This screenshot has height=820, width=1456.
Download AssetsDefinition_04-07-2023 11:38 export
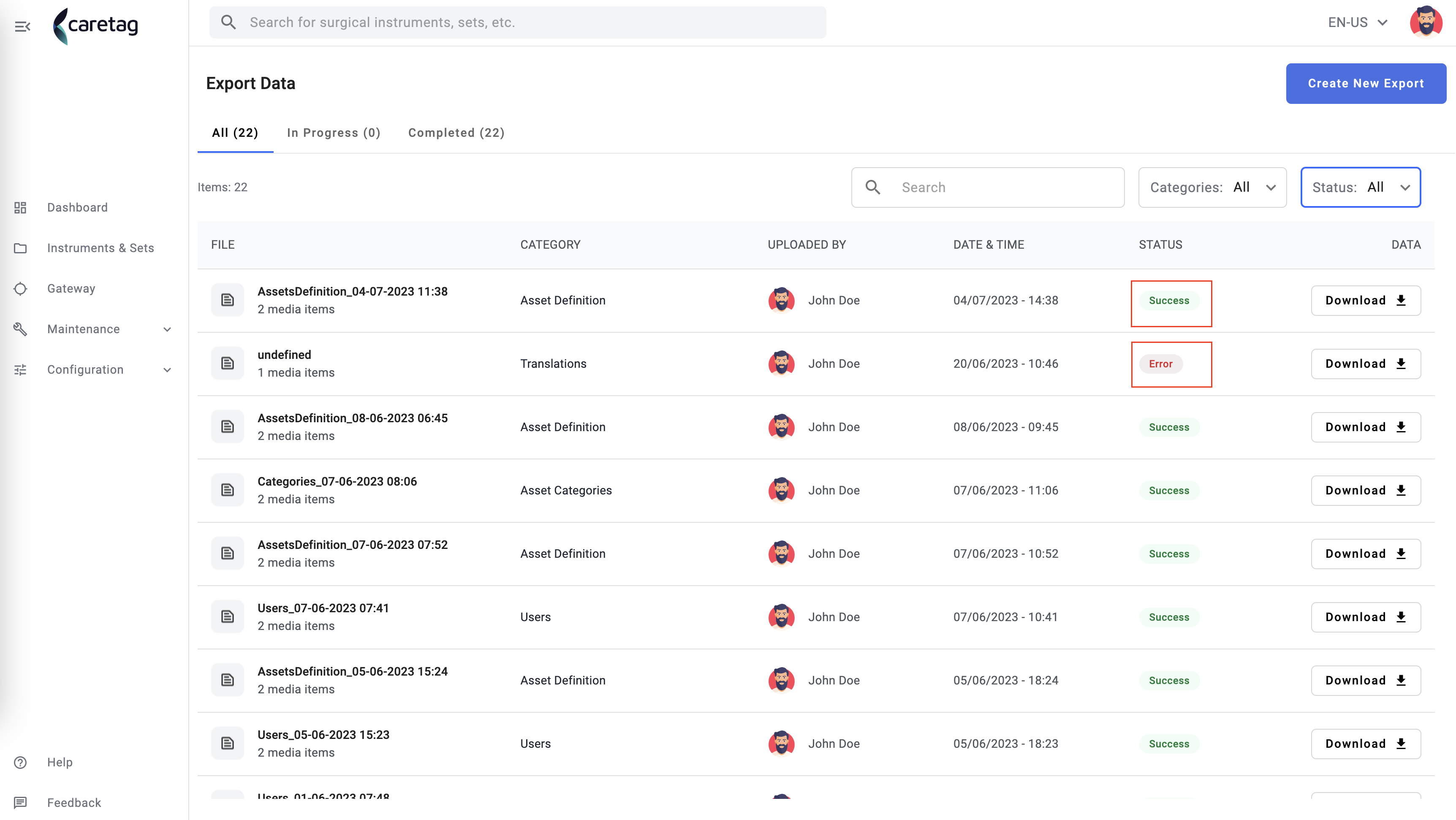(x=1366, y=300)
